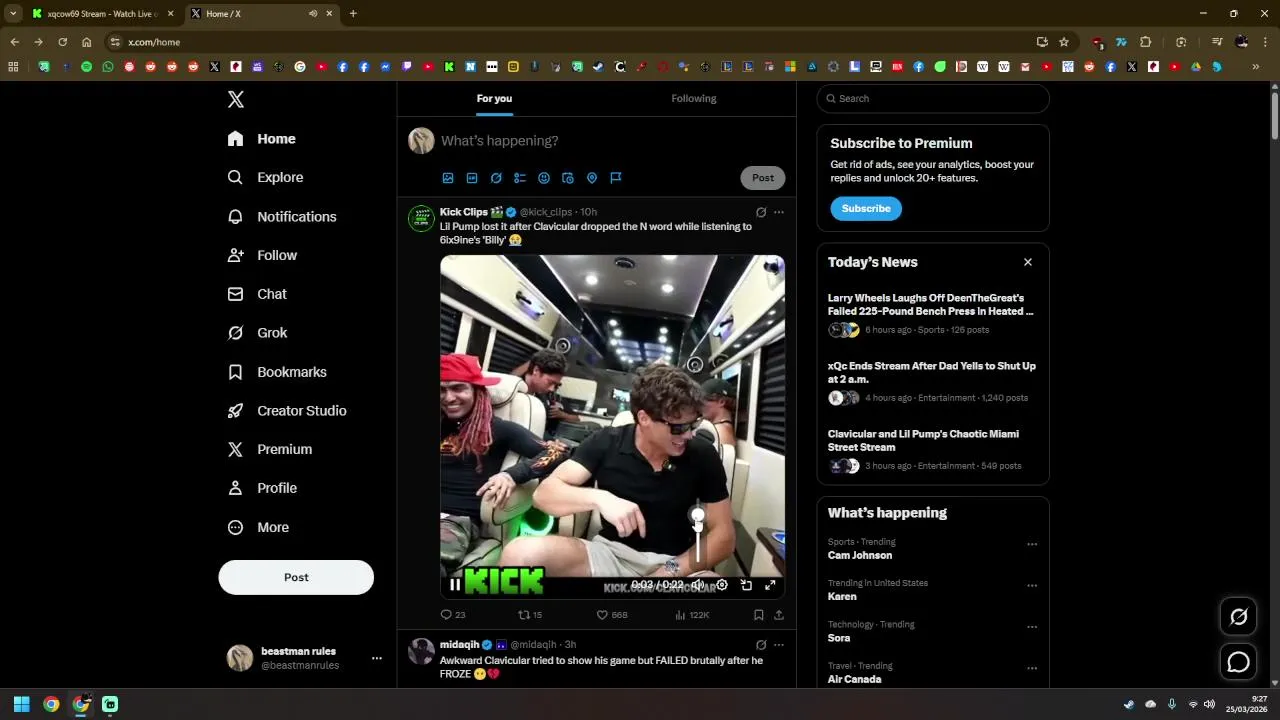This screenshot has height=720, width=1280.
Task: Switch to xqcow69 Stream browser tab
Action: pos(102,14)
